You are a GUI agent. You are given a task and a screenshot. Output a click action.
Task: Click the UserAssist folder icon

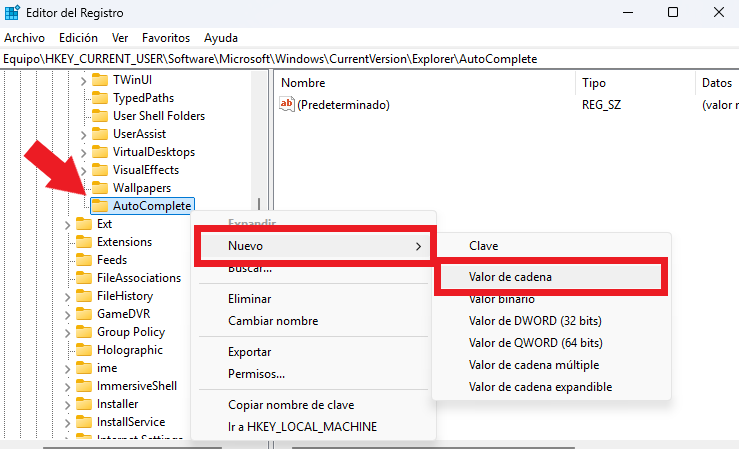coord(99,134)
